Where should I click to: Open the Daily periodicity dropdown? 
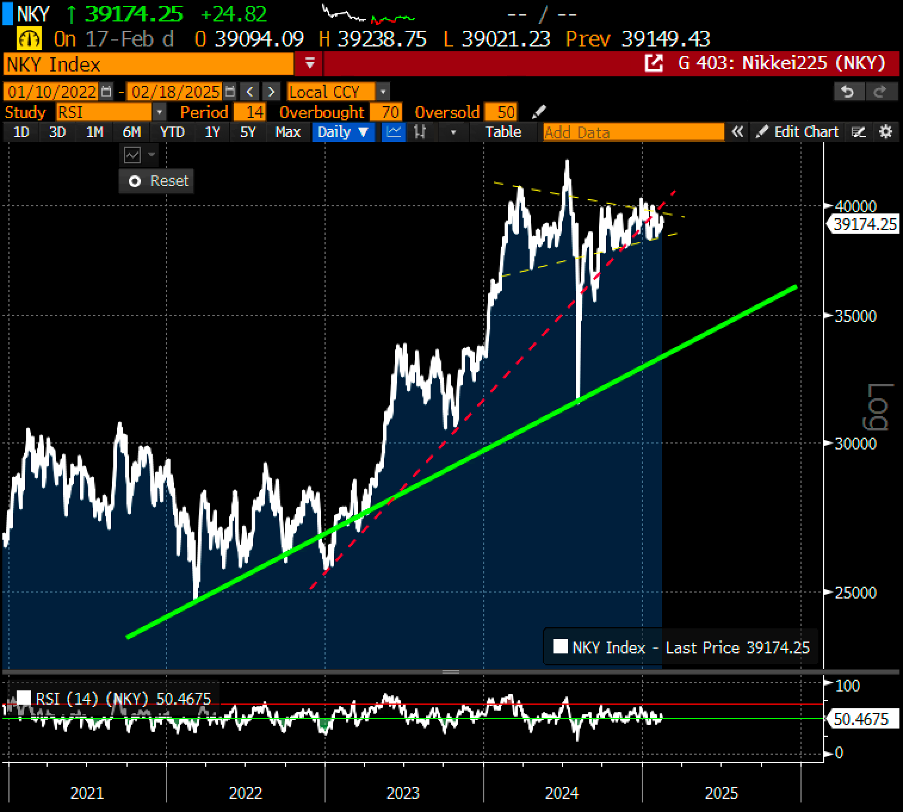click(x=344, y=132)
